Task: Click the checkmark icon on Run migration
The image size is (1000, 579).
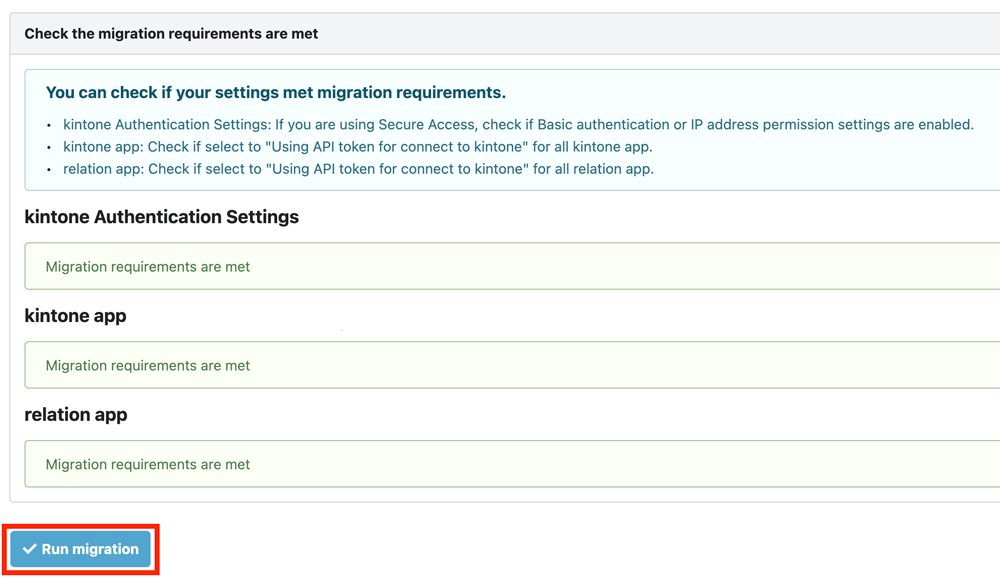Action: point(29,549)
